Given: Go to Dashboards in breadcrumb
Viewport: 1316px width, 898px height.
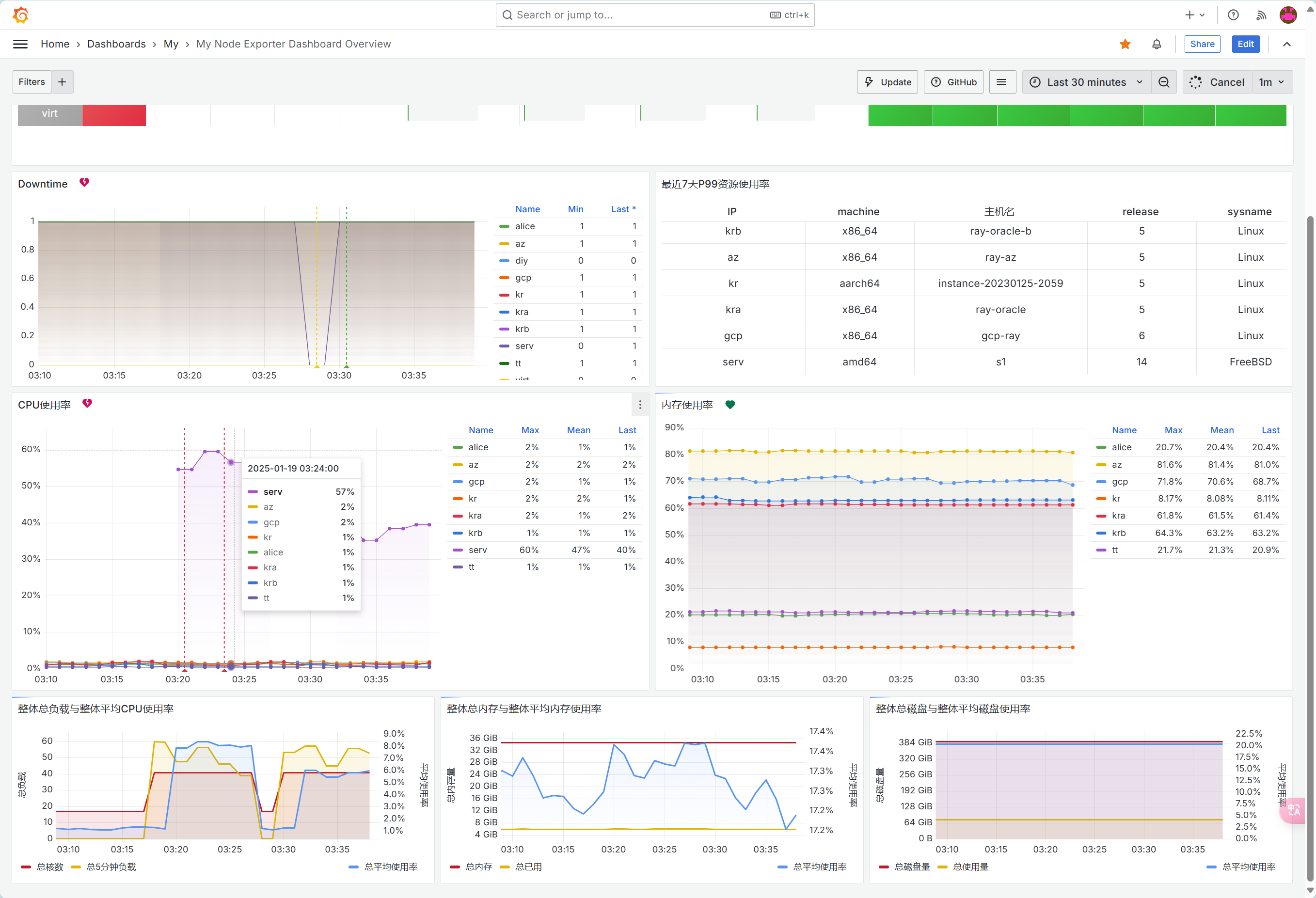Looking at the screenshot, I should click(116, 44).
